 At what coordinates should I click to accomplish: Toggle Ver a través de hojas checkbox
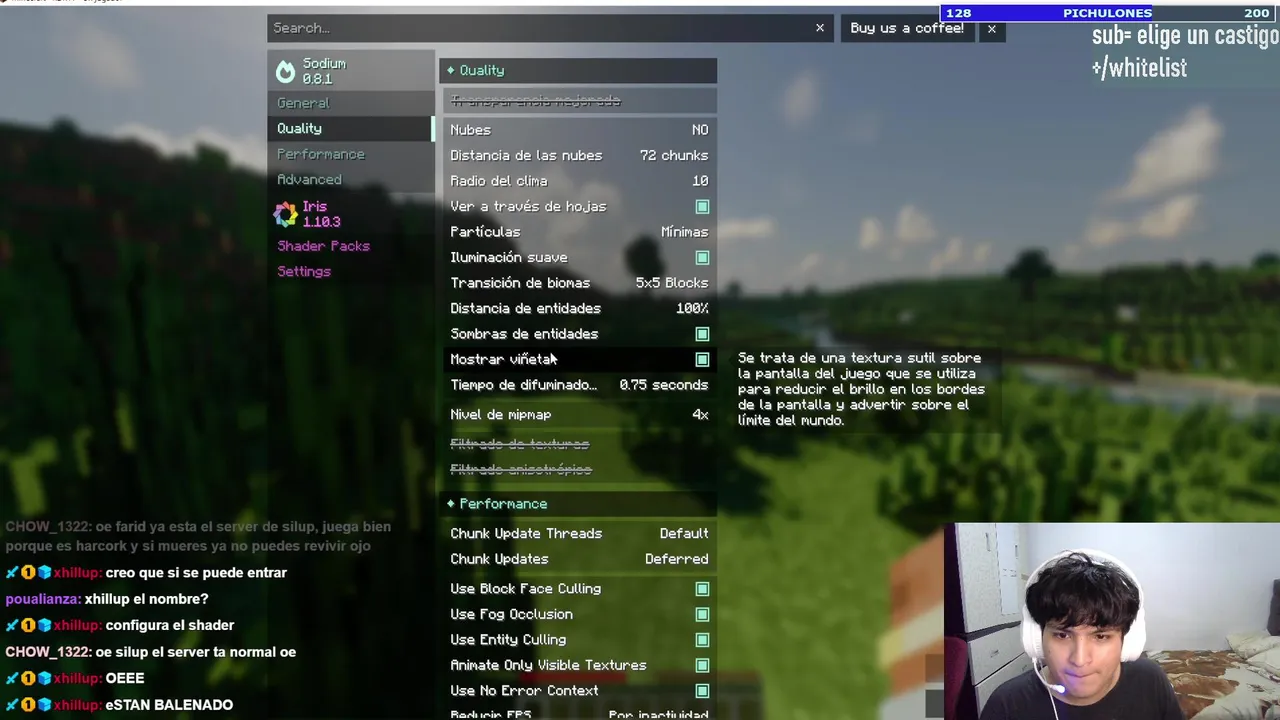tap(702, 207)
